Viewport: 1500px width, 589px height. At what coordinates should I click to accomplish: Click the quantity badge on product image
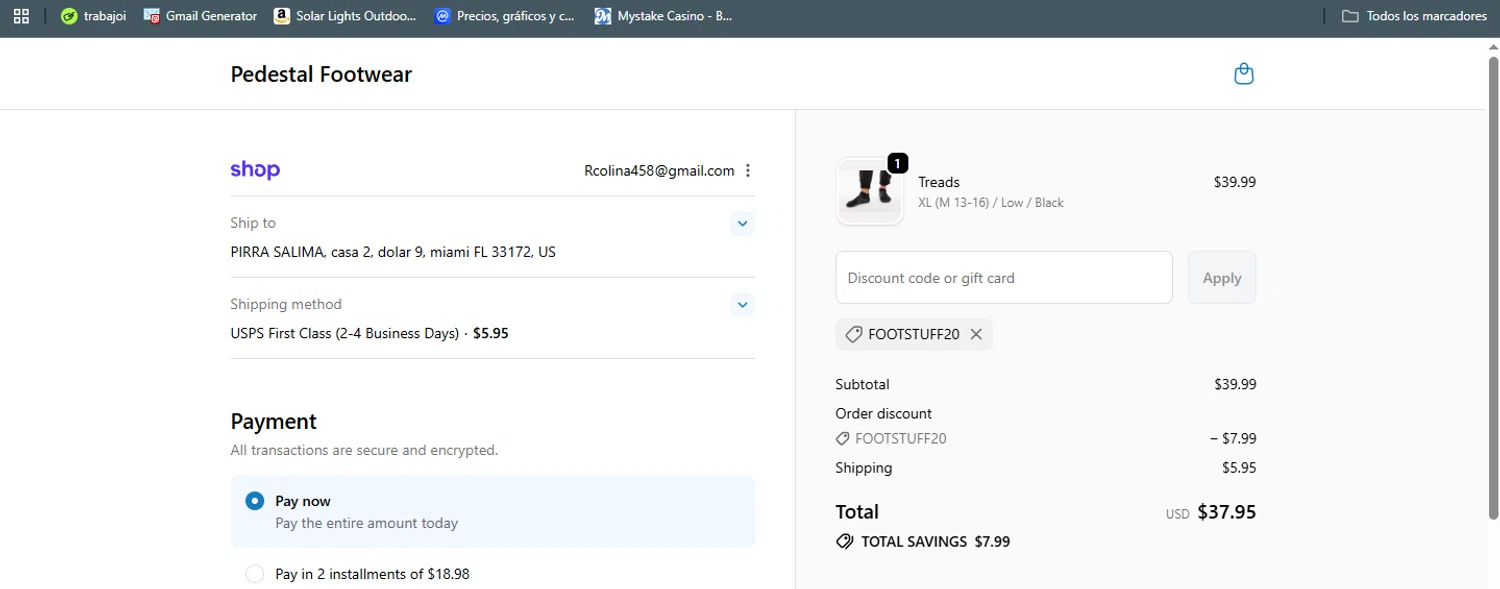[897, 162]
